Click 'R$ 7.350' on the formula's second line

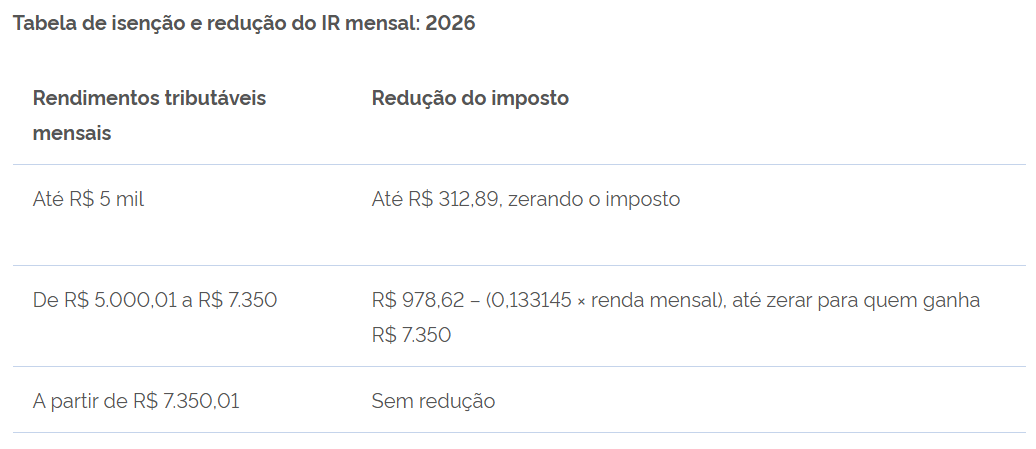click(x=411, y=334)
